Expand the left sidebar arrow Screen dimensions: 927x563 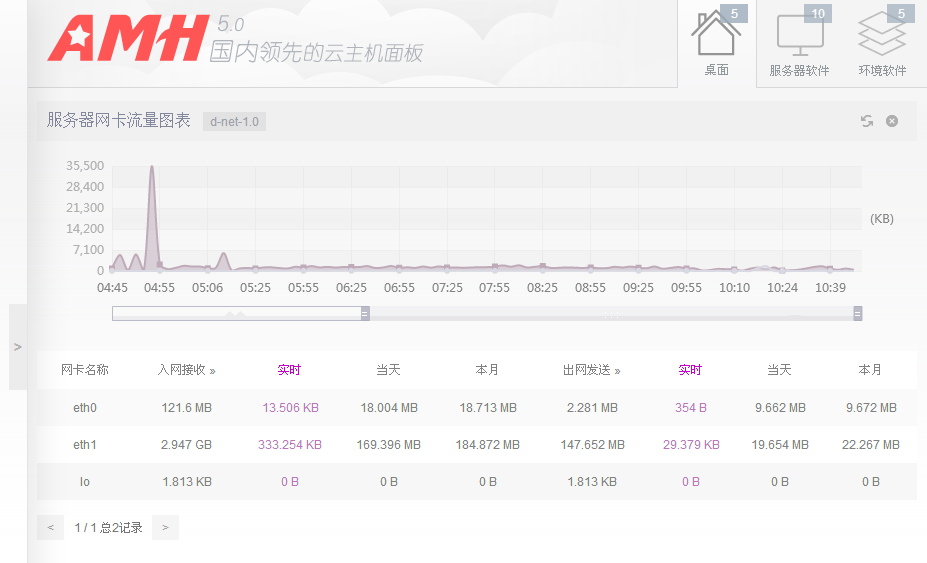[18, 347]
